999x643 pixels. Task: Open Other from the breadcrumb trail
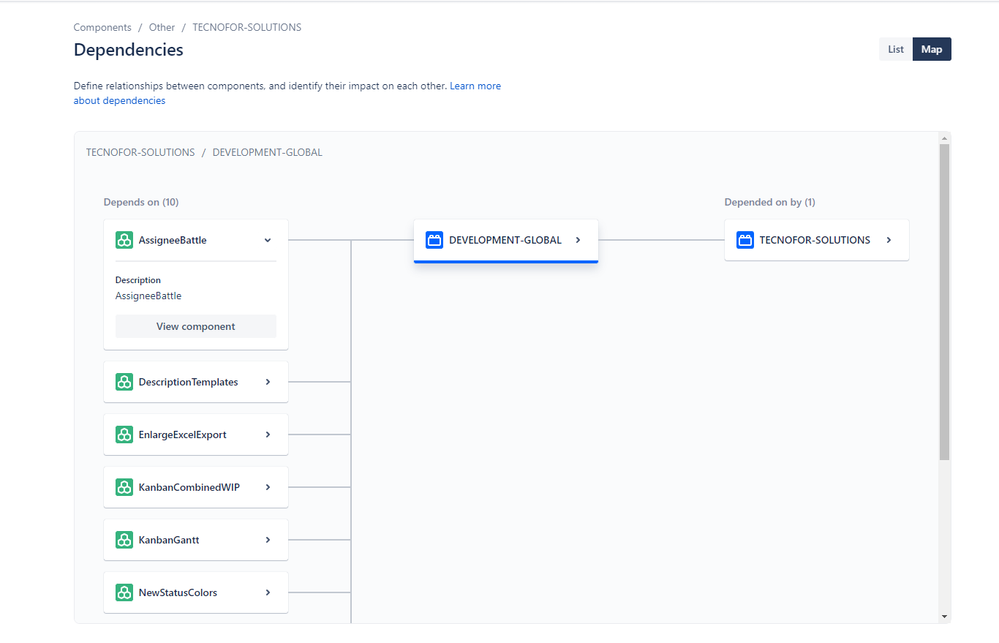click(x=161, y=27)
